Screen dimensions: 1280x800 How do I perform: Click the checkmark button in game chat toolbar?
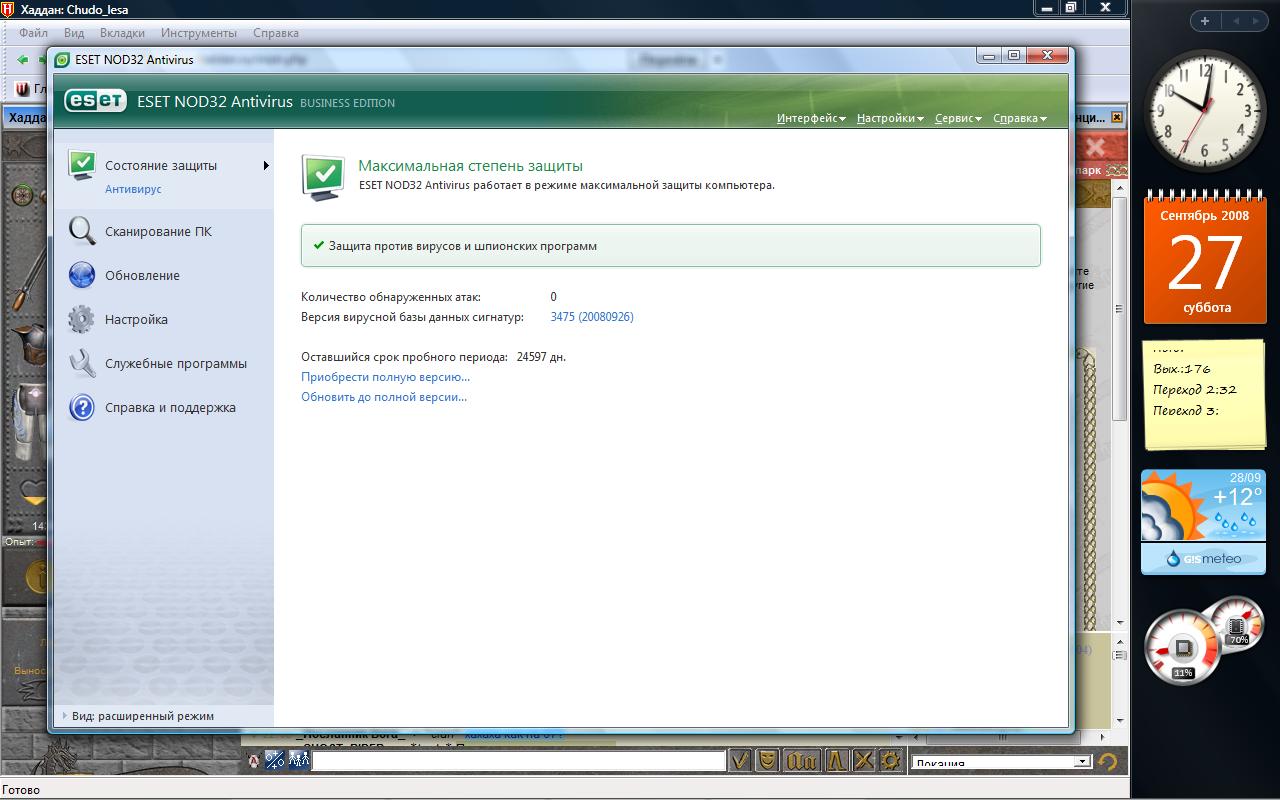(740, 761)
